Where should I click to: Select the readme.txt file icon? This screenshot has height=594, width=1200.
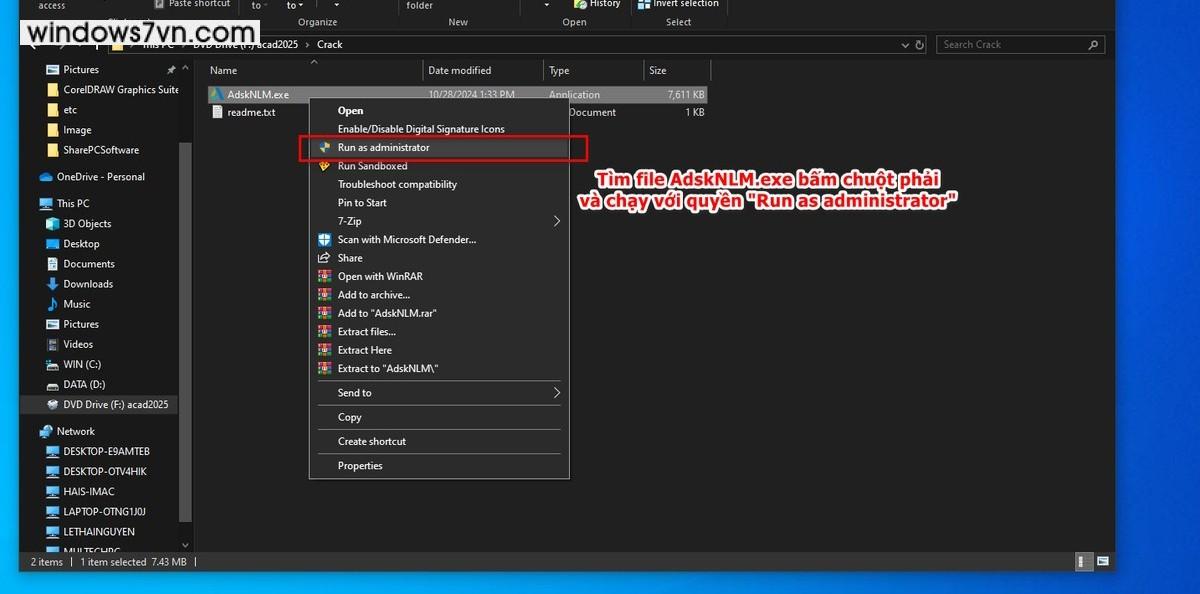(217, 113)
